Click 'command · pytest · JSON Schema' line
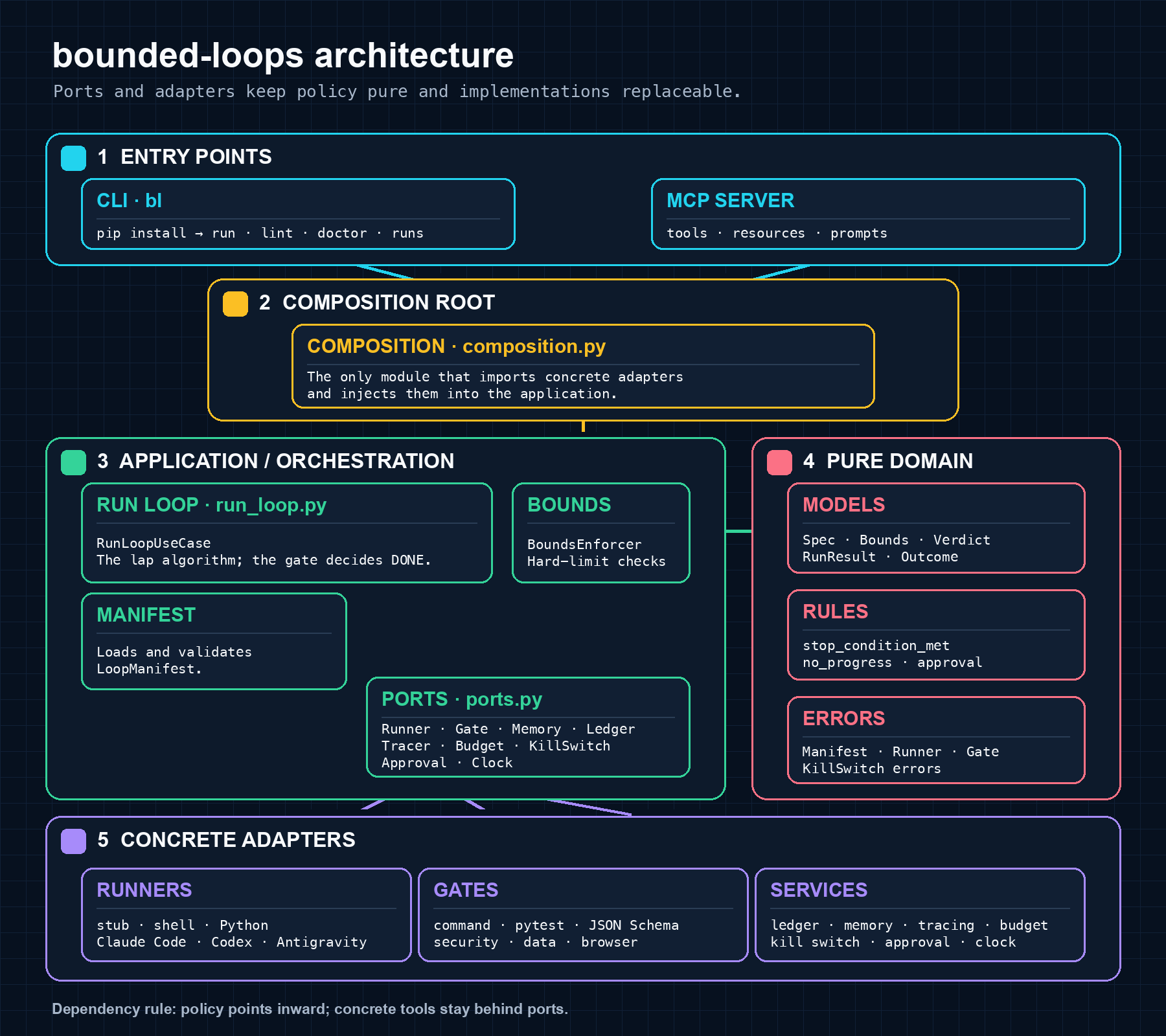The width and height of the screenshot is (1166, 1036). click(556, 925)
